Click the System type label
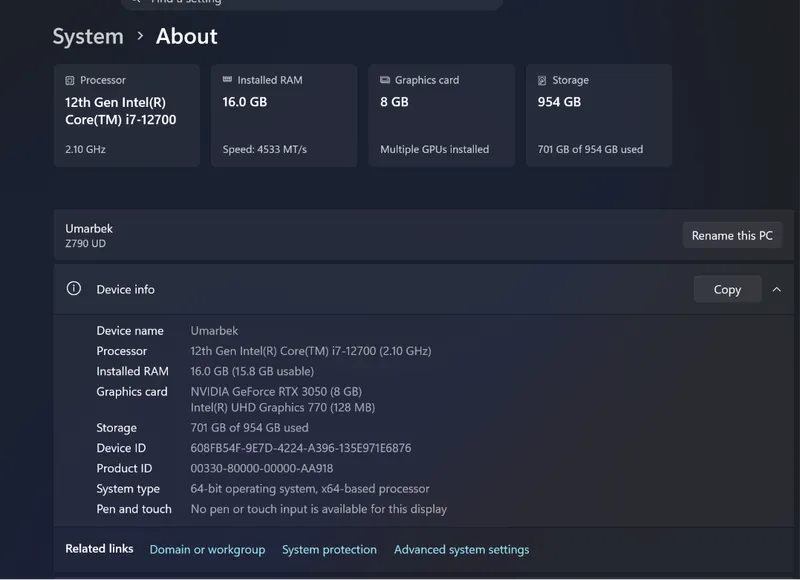The width and height of the screenshot is (800, 580). pyautogui.click(x=128, y=489)
